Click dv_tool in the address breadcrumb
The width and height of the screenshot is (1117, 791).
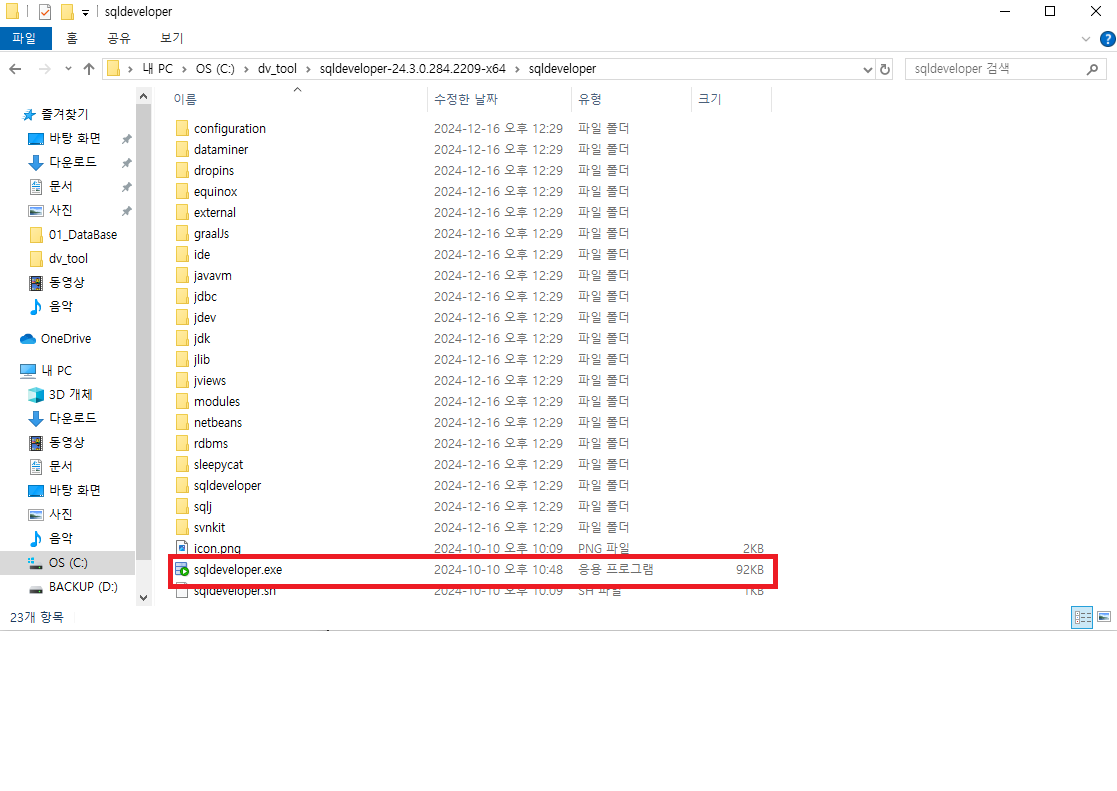pos(277,69)
